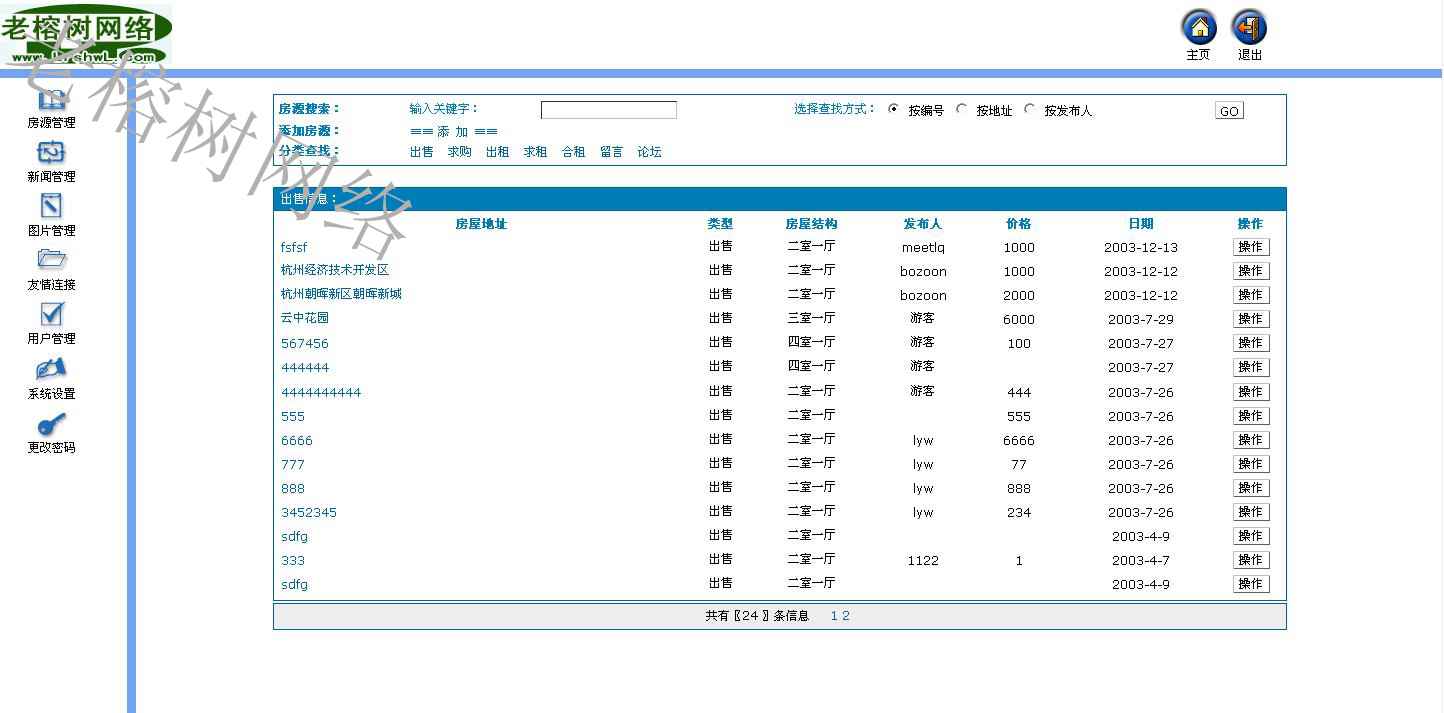
Task: Click 操作 button for 杭州经济技术开发区 row
Action: click(1251, 271)
